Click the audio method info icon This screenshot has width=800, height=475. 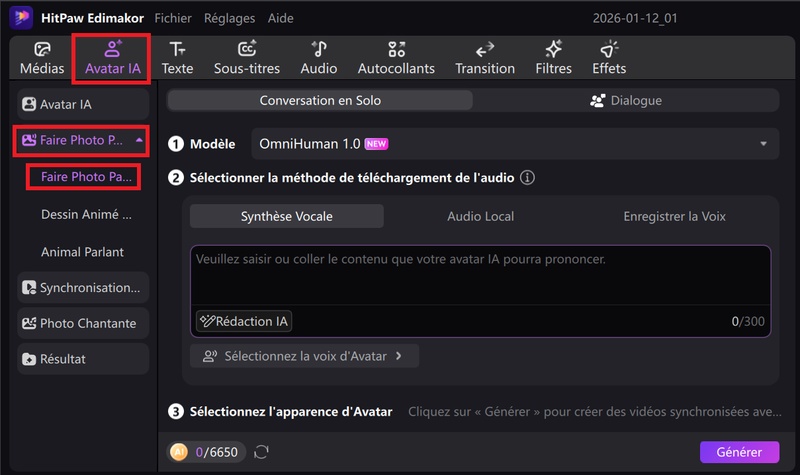pyautogui.click(x=527, y=178)
